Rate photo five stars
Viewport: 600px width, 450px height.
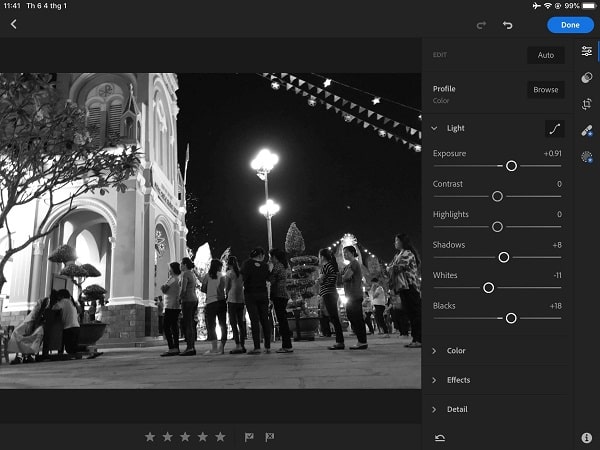point(220,437)
